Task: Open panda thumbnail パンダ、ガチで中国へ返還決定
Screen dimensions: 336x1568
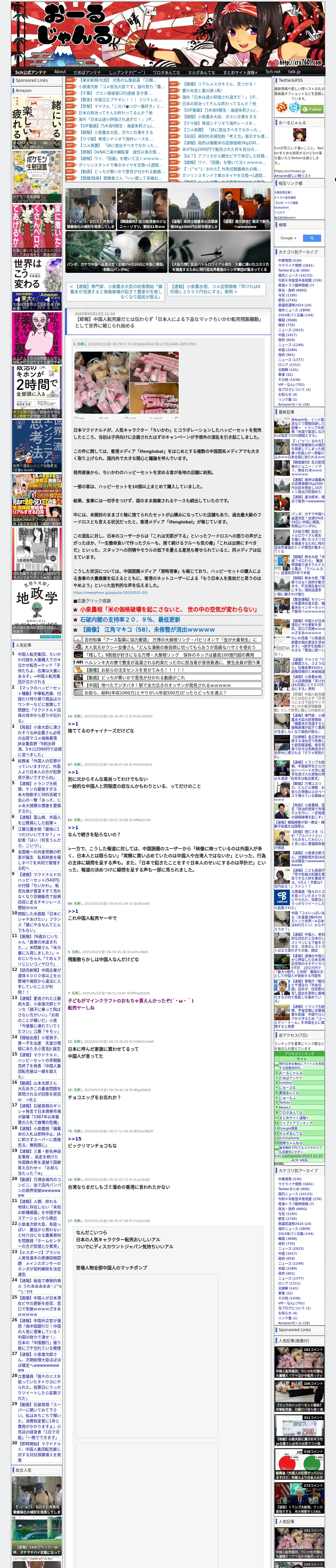Action: click(116, 252)
